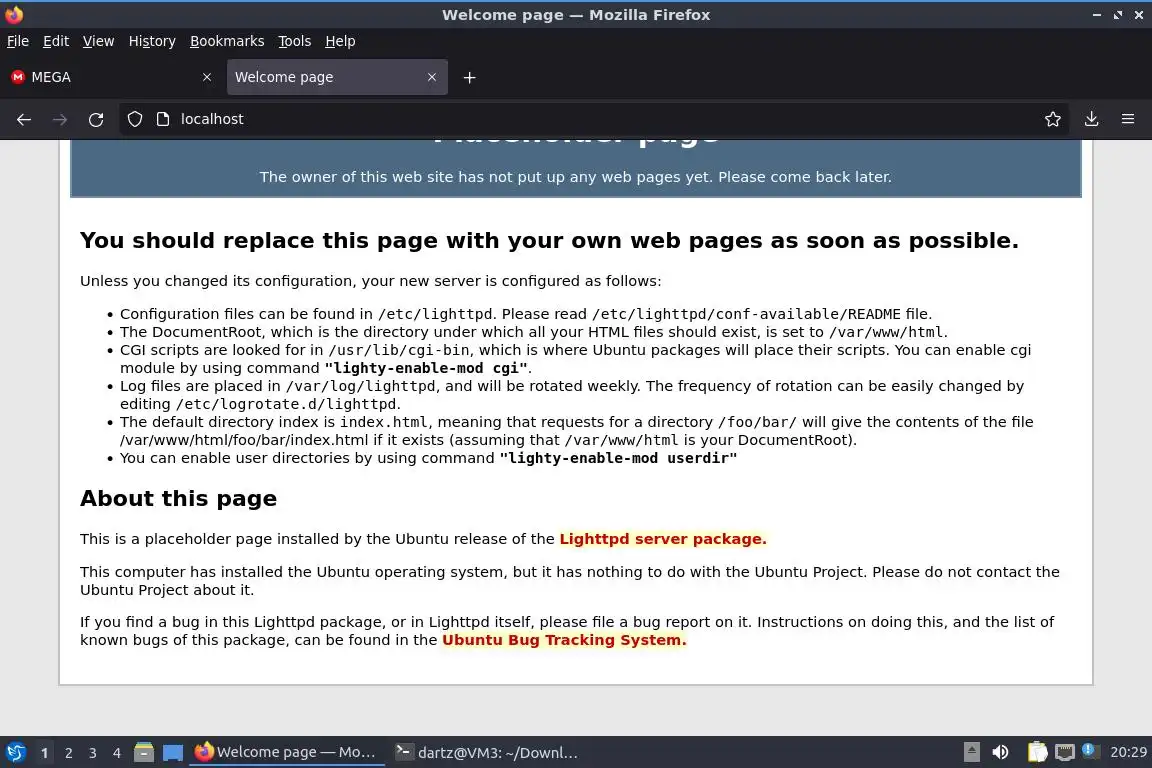
Task: Click the site information page icon
Action: [x=163, y=119]
